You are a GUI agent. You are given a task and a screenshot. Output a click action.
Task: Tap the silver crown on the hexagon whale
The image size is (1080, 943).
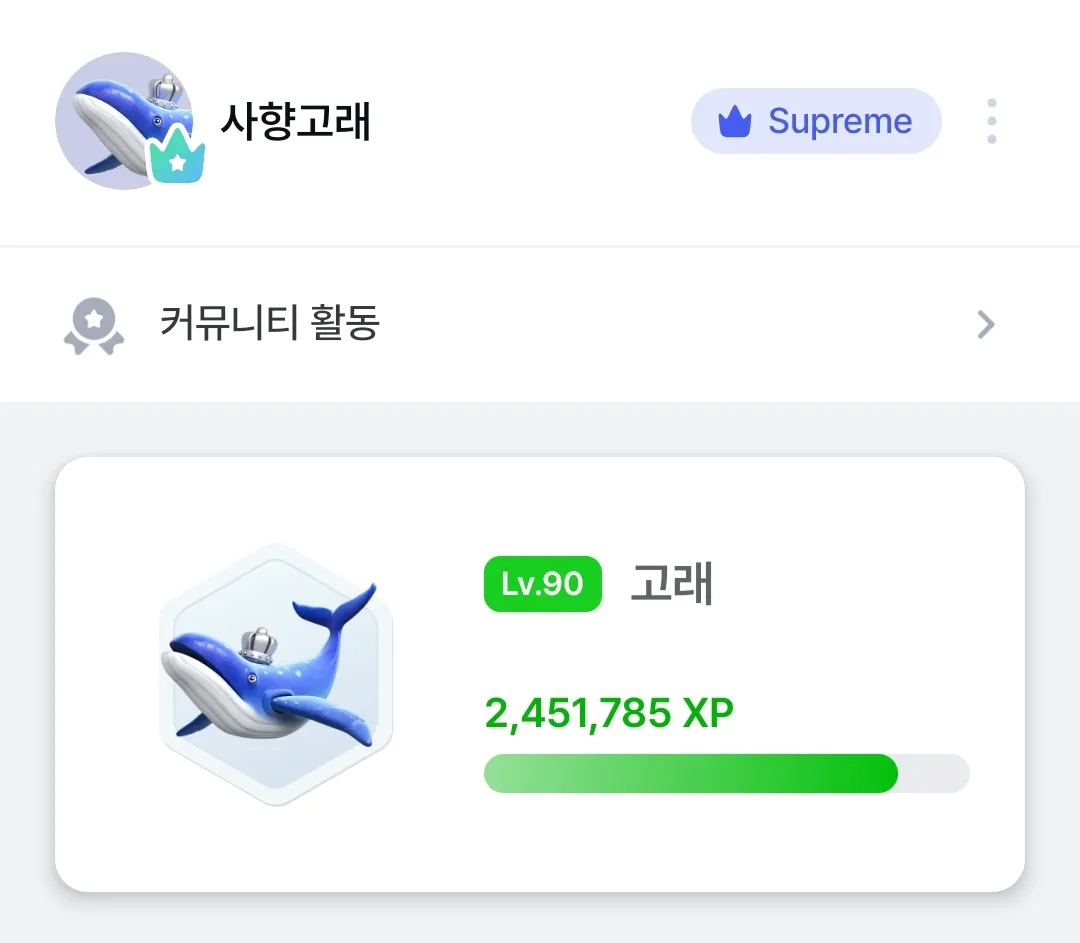click(259, 645)
